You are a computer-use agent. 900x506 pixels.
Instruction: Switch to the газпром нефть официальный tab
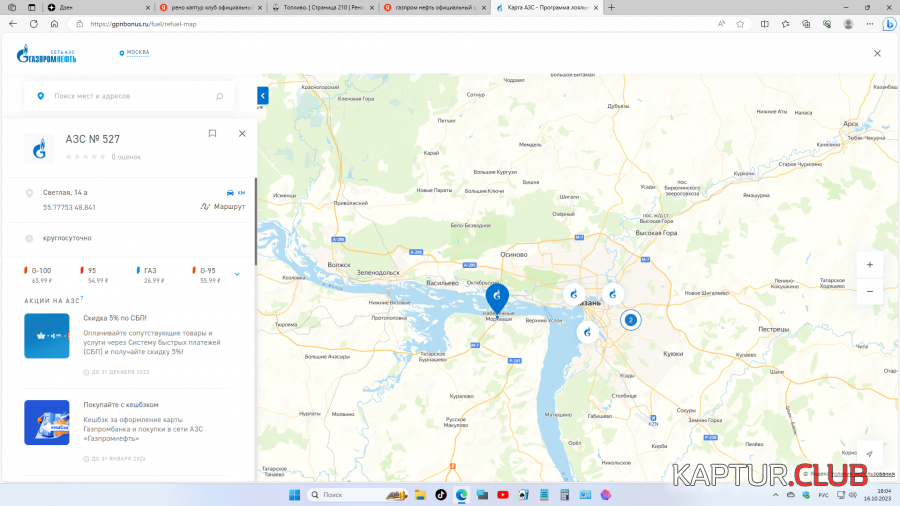430,7
